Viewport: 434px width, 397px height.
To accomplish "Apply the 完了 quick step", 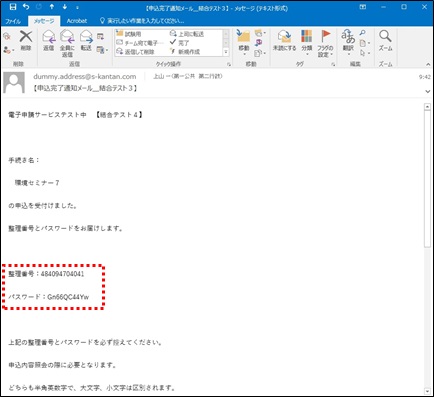I will point(179,43).
